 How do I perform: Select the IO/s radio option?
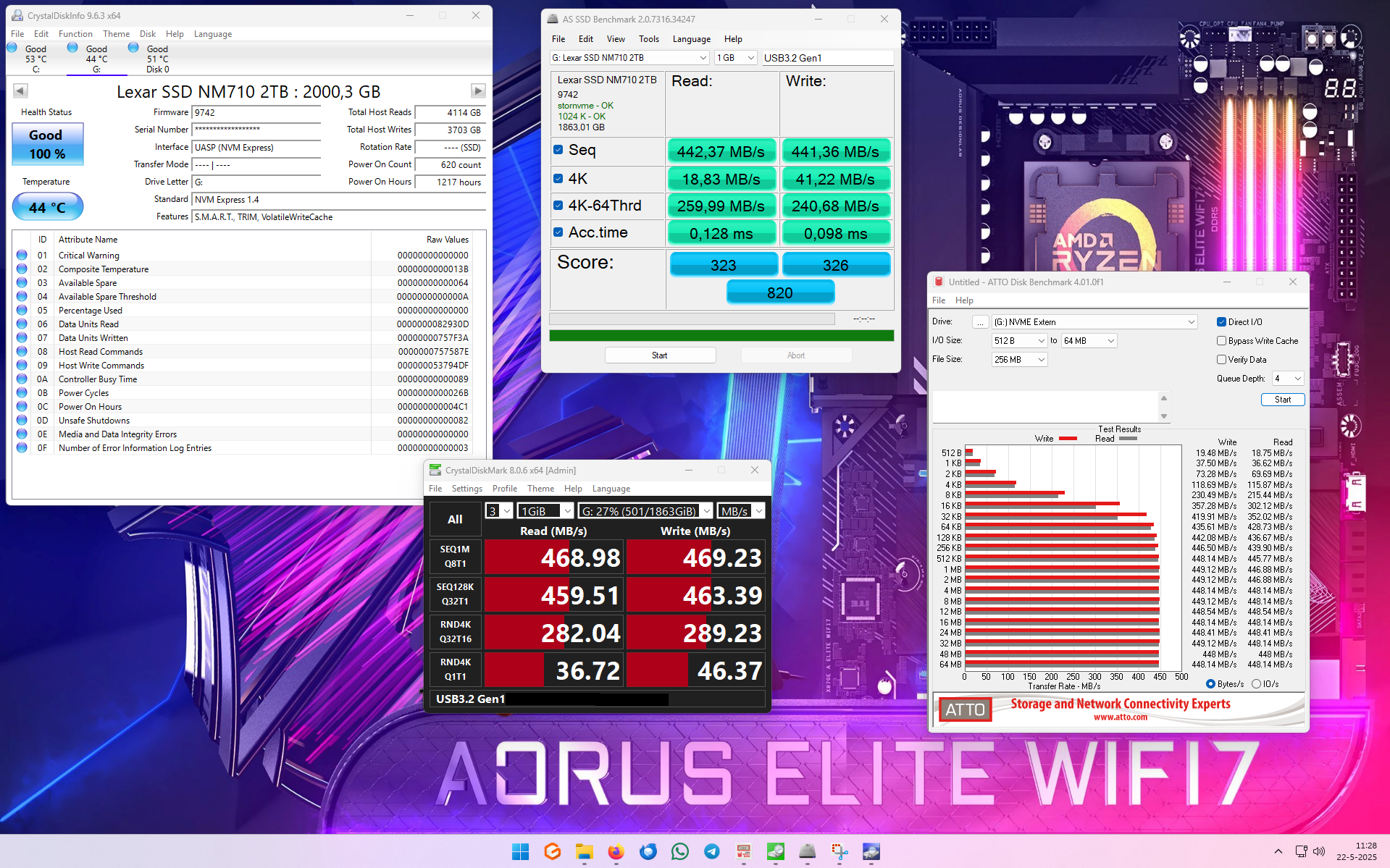[1256, 684]
